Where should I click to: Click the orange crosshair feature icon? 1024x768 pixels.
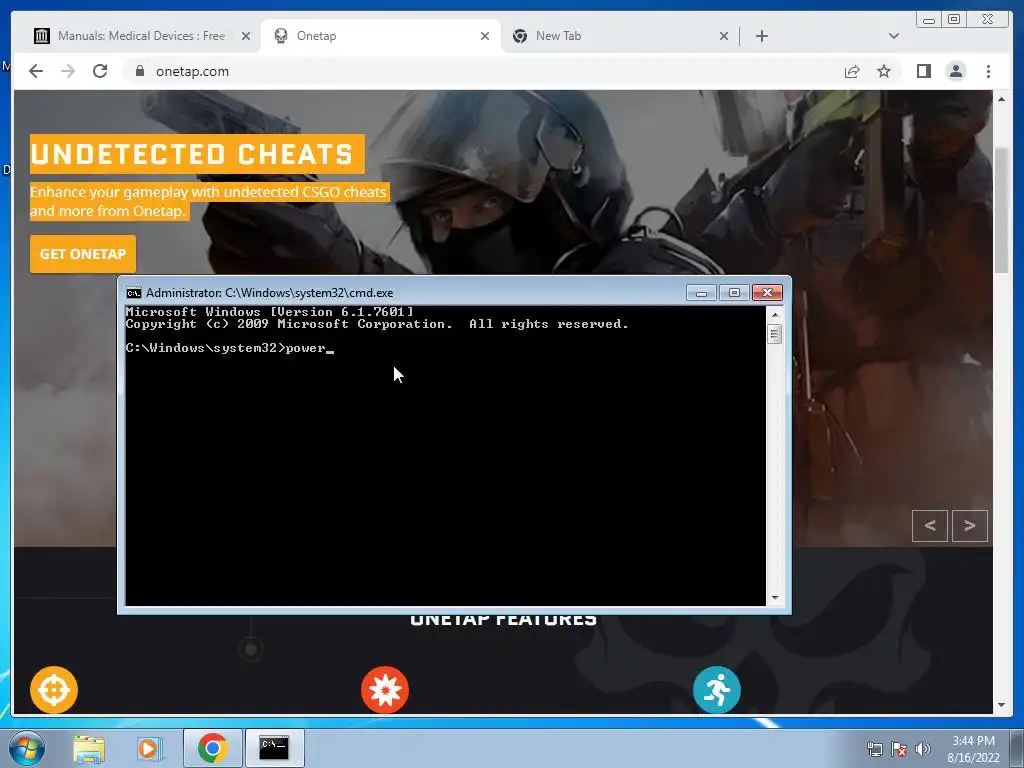(x=54, y=690)
